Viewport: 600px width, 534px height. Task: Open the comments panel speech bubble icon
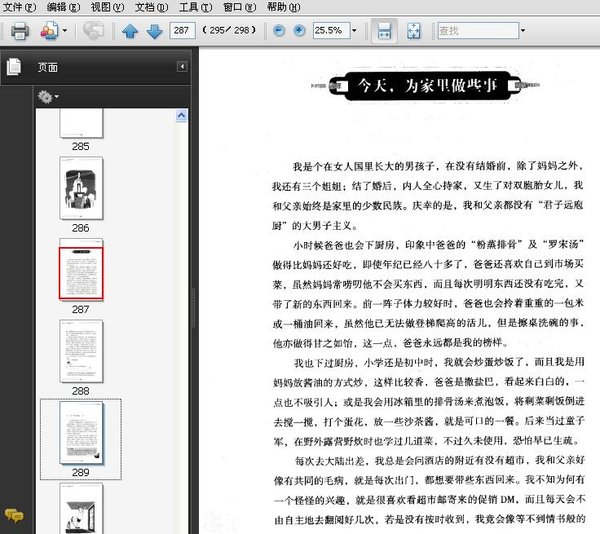(14, 516)
